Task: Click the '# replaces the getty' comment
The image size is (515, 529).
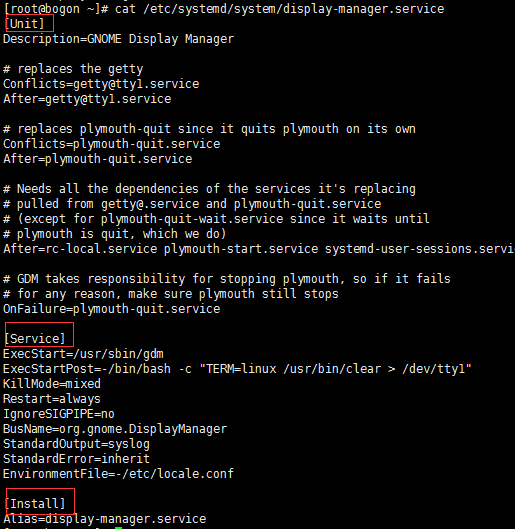Action: tap(73, 69)
